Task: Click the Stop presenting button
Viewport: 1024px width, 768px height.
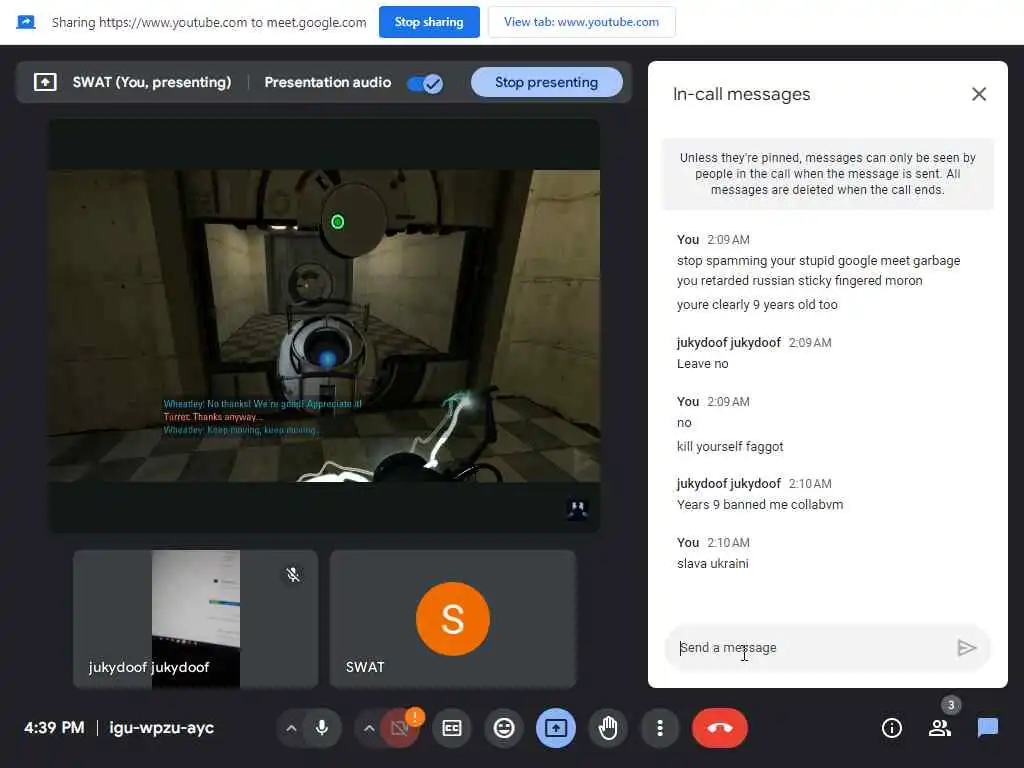Action: tap(546, 82)
